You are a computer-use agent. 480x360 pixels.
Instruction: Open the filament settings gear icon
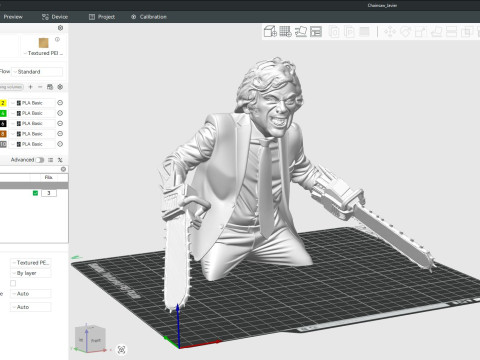(60, 87)
